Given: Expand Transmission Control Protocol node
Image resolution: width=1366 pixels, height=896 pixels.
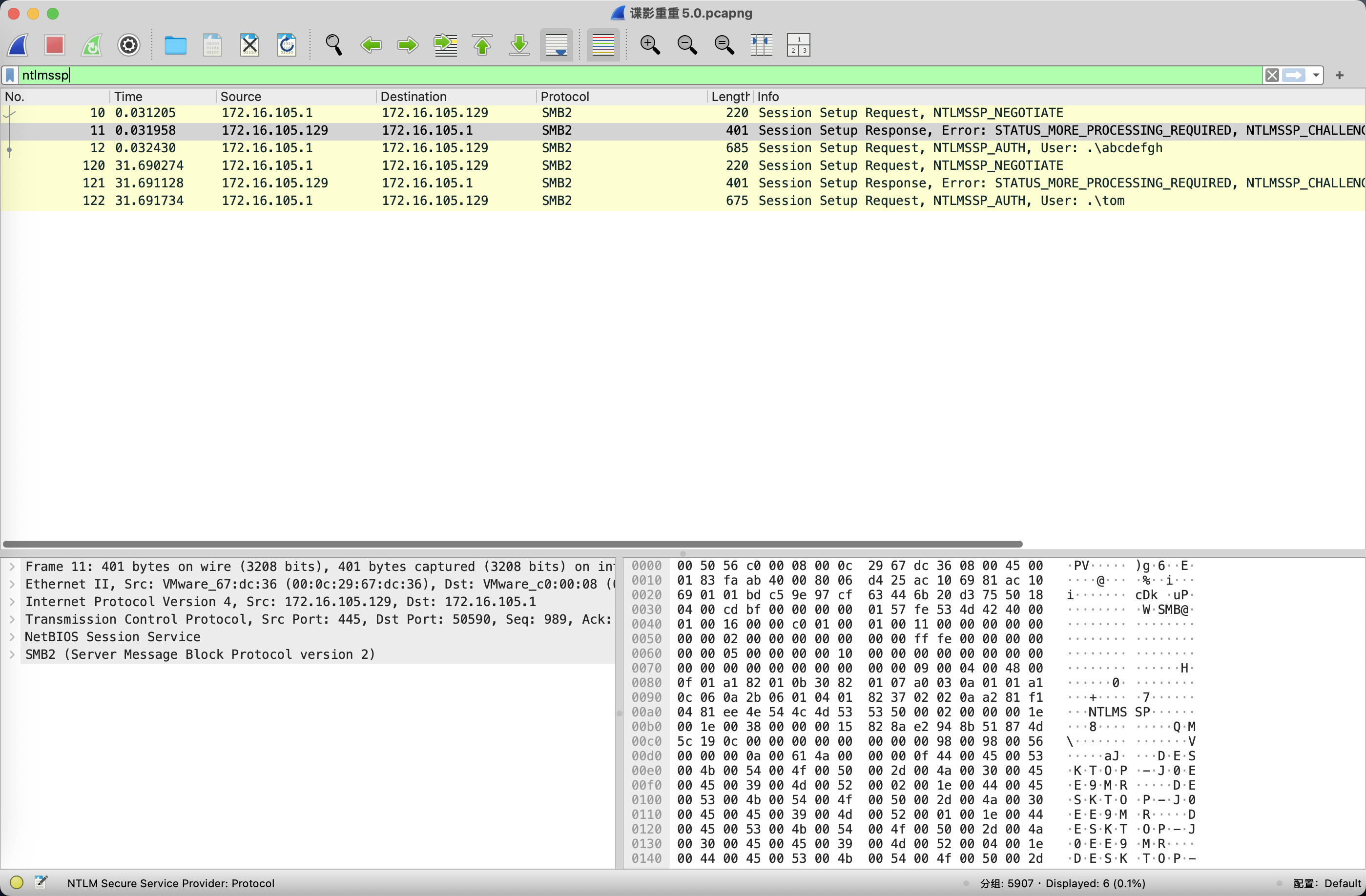Looking at the screenshot, I should (12, 619).
